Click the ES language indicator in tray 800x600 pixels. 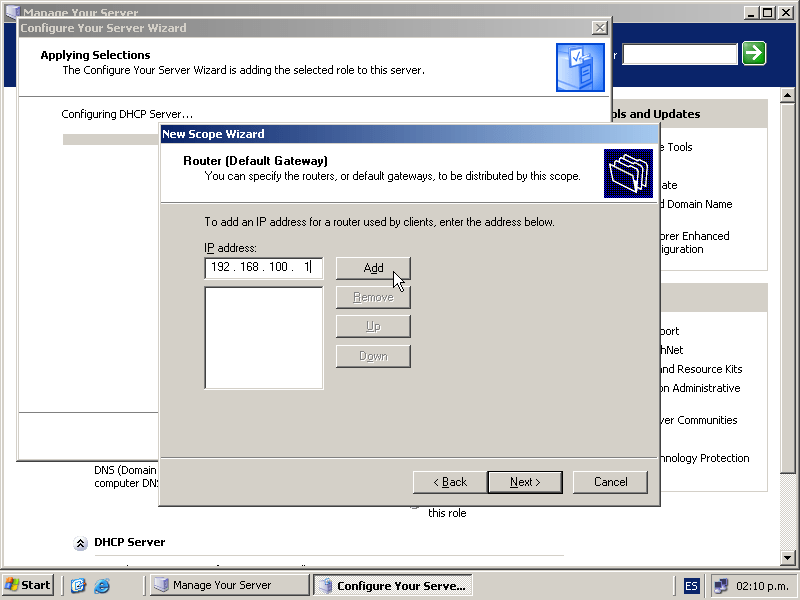(x=692, y=586)
